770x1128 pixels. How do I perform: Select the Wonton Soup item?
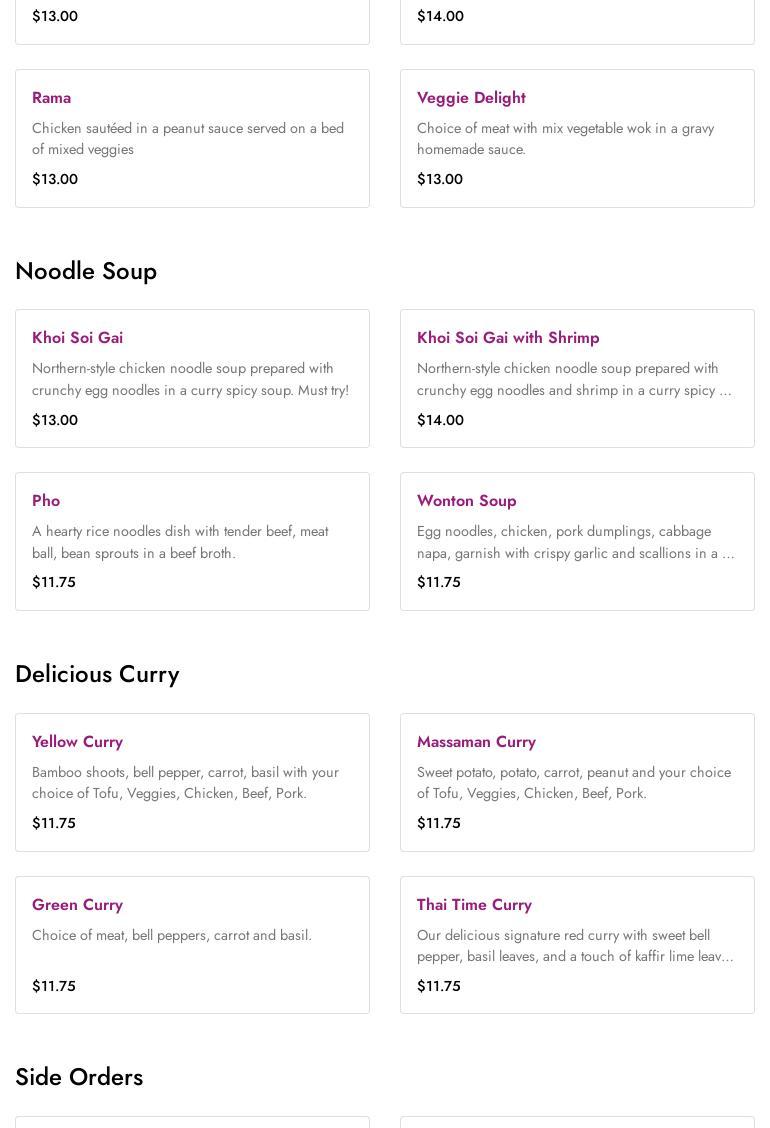tap(467, 501)
